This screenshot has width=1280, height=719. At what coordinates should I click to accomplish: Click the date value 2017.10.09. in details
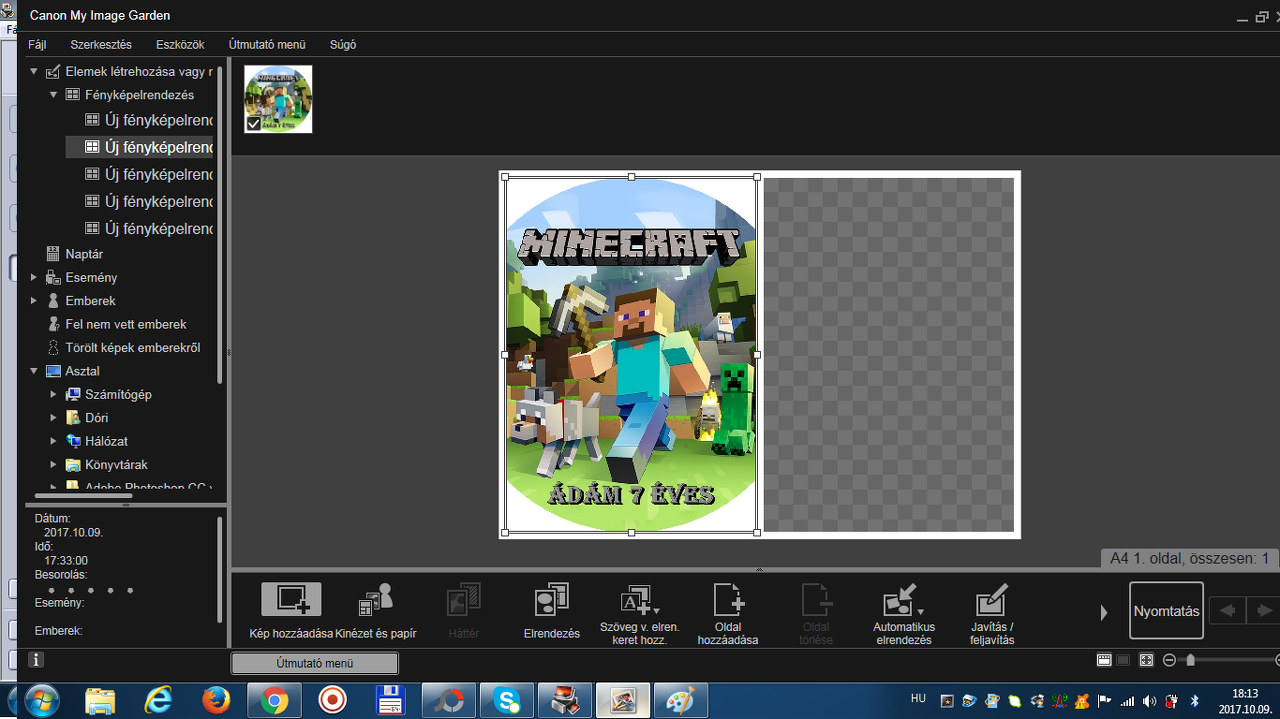point(73,533)
